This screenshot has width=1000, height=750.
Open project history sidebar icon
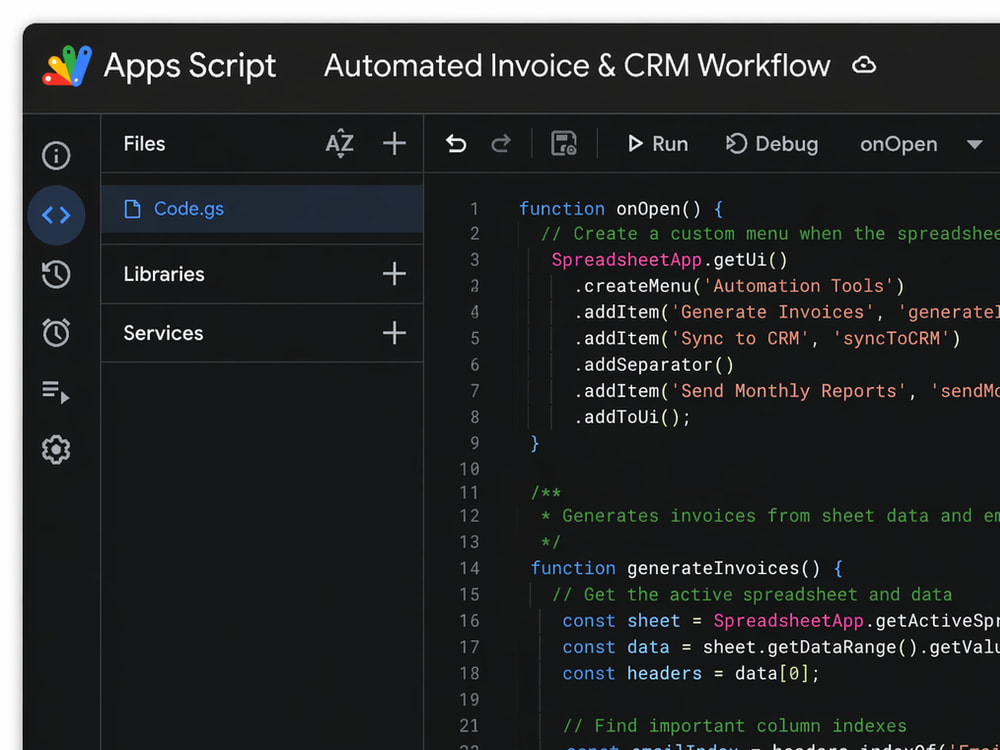[x=56, y=274]
